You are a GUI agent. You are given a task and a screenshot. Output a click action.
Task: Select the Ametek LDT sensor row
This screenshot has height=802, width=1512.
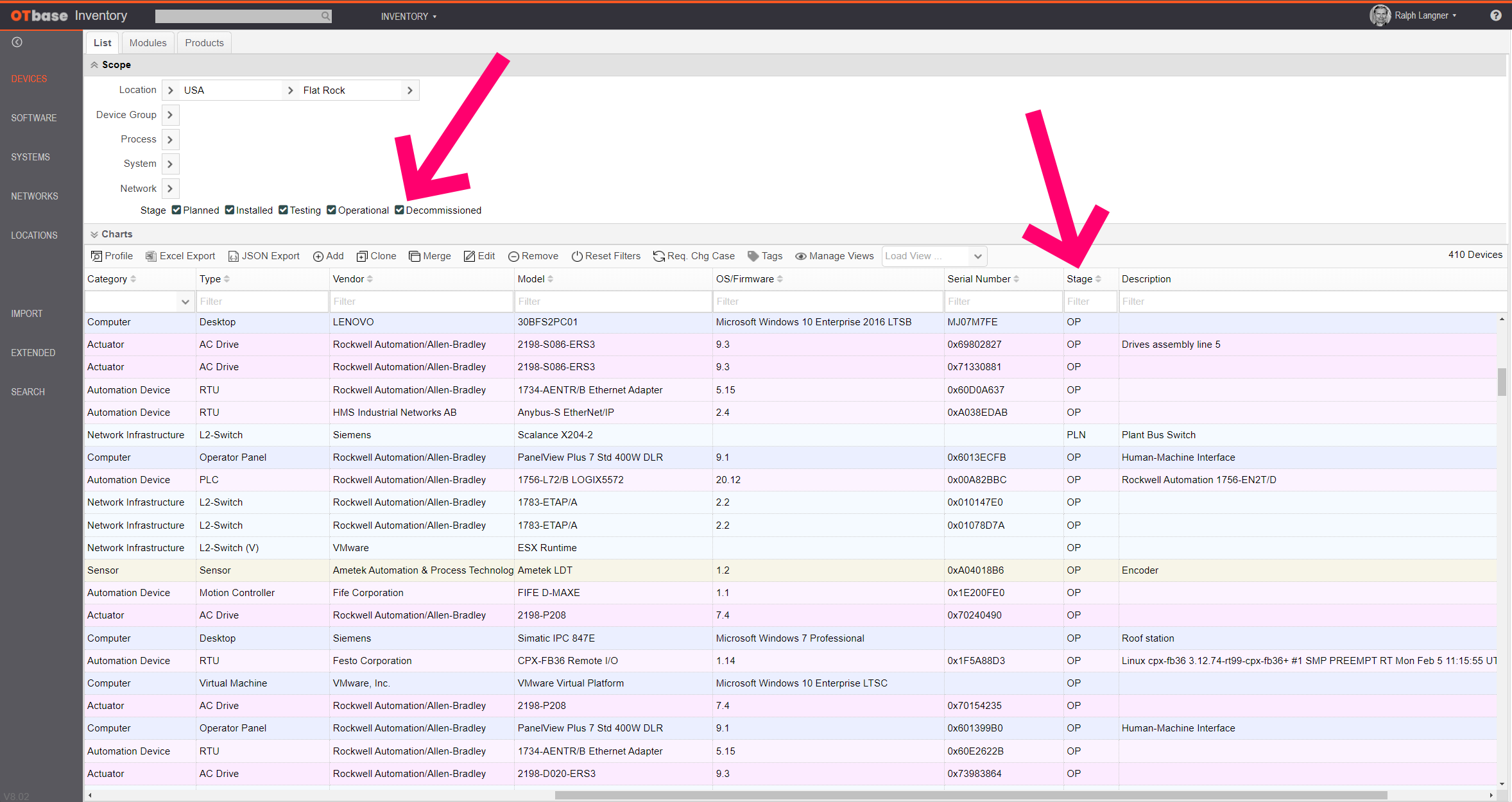click(x=791, y=570)
